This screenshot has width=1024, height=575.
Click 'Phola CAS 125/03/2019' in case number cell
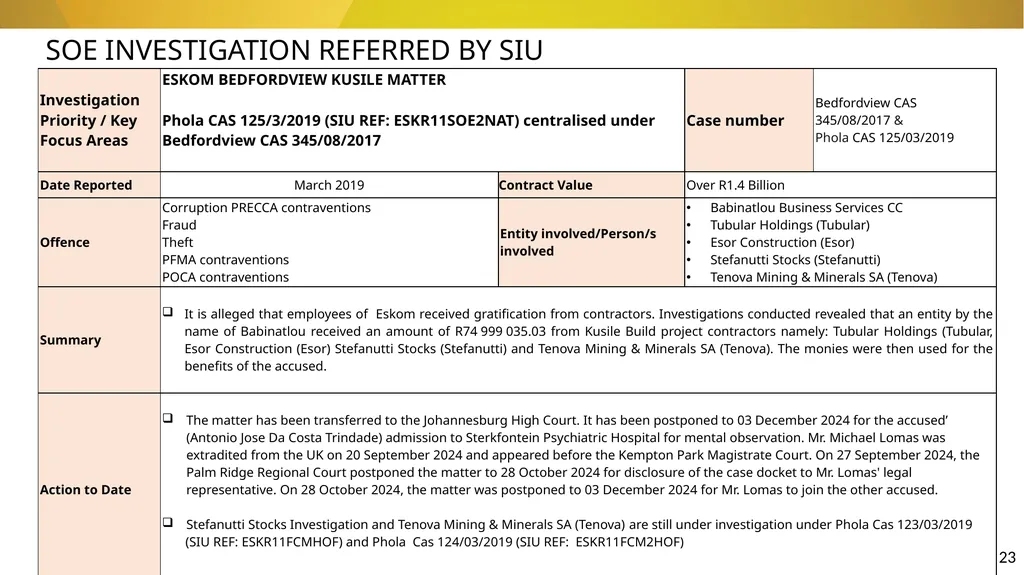(884, 137)
